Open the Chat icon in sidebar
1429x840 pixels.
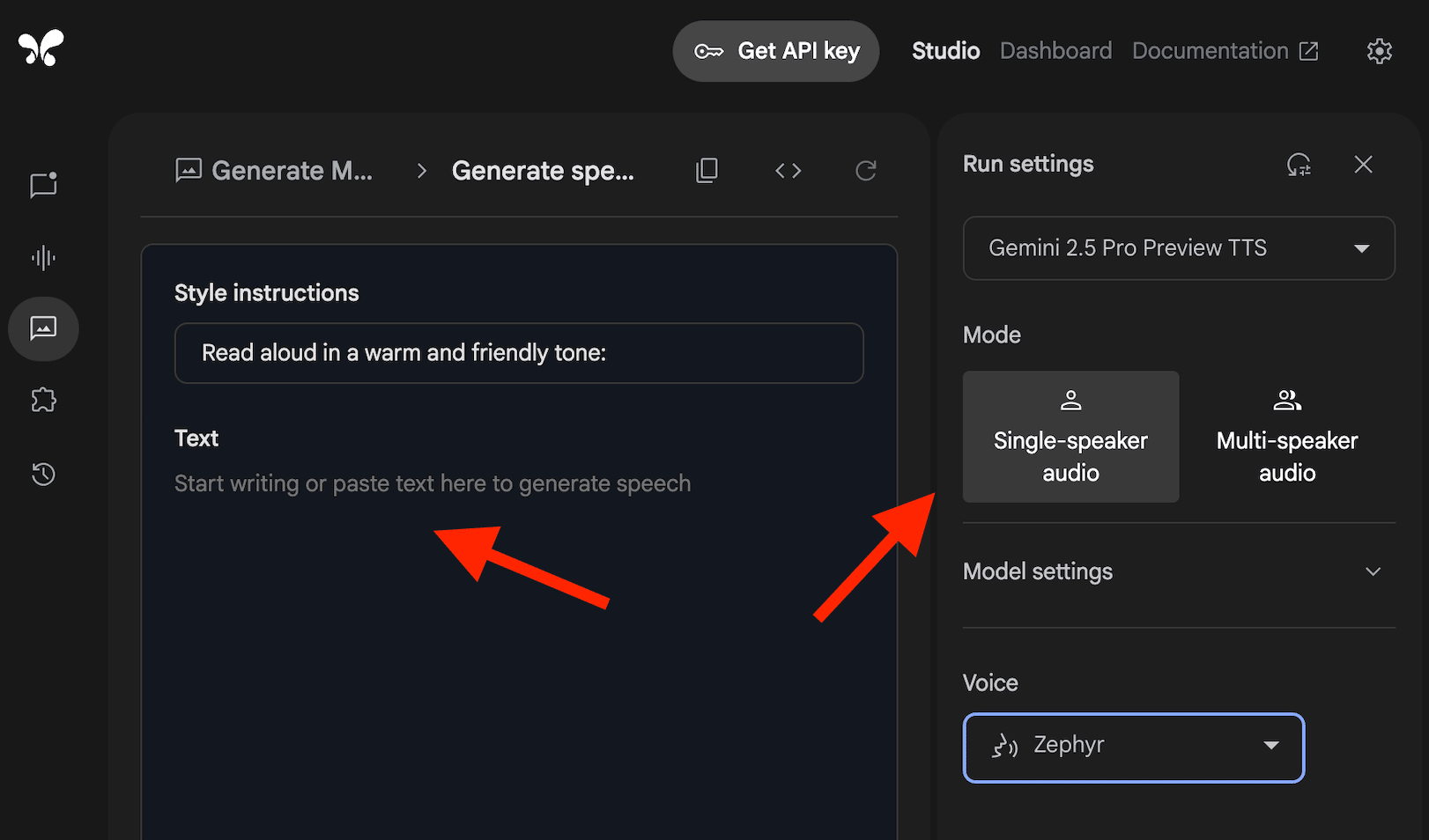pyautogui.click(x=43, y=185)
